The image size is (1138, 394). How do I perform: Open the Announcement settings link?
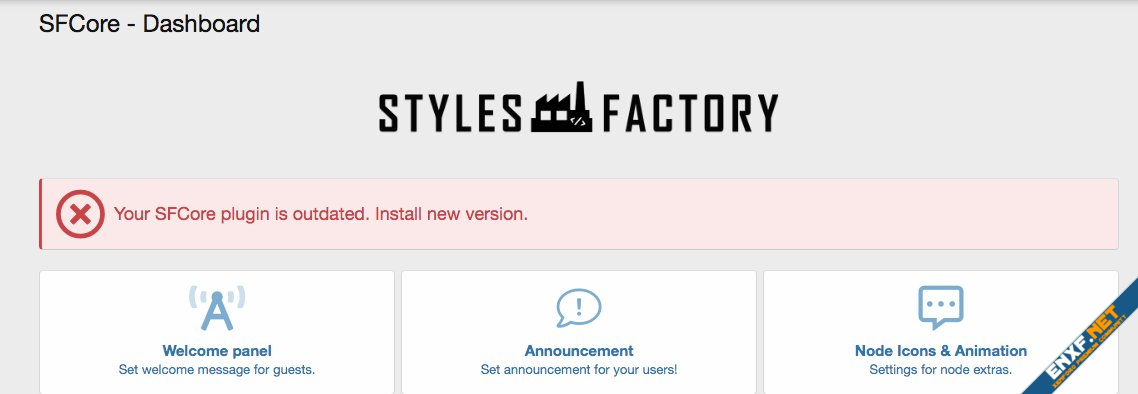click(579, 351)
